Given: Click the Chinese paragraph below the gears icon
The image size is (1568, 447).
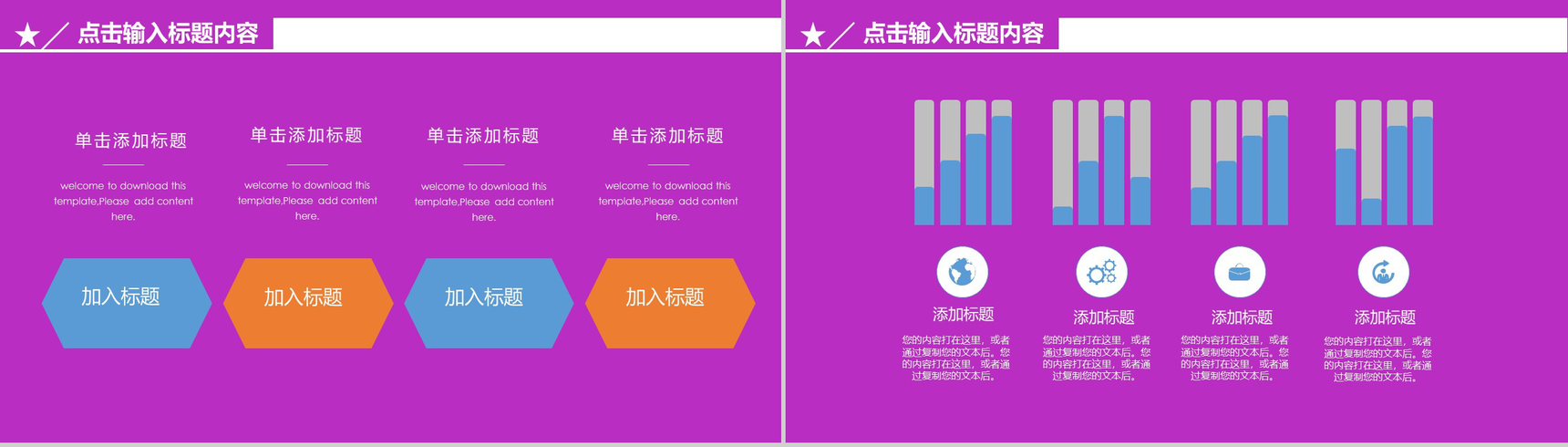Looking at the screenshot, I should pos(1097,358).
